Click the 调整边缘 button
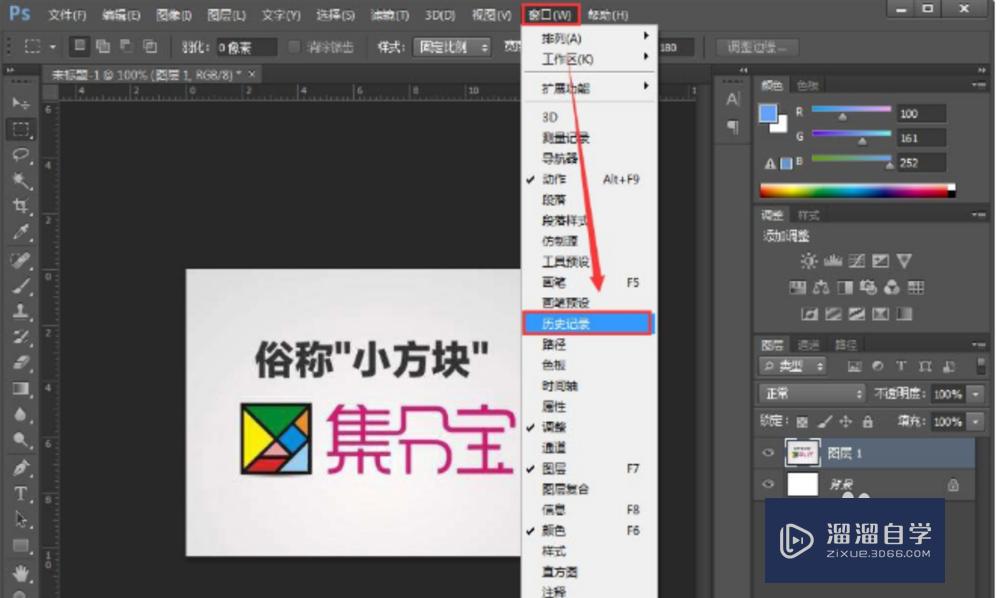Screen dimensions: 1000x598 (x=755, y=48)
